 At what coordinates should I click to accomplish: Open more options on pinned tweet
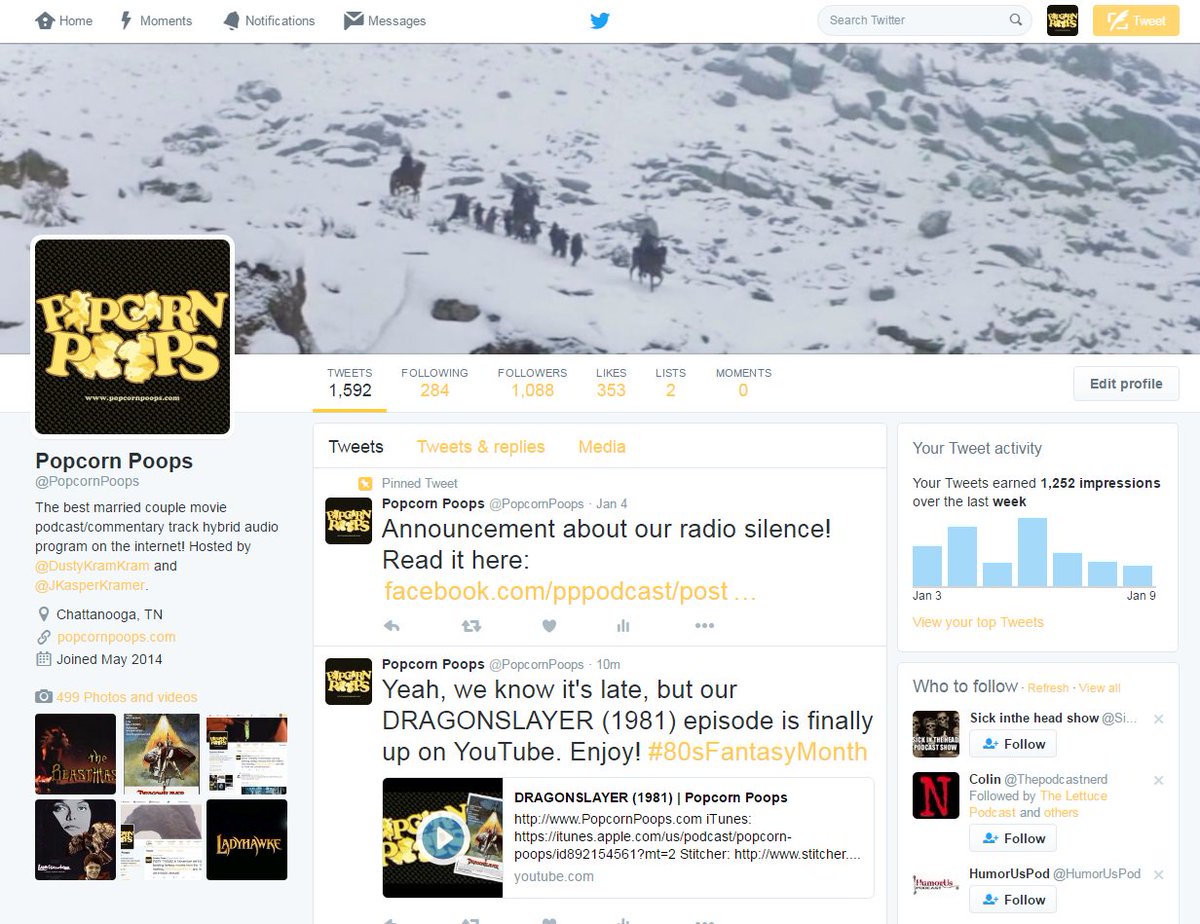[704, 626]
